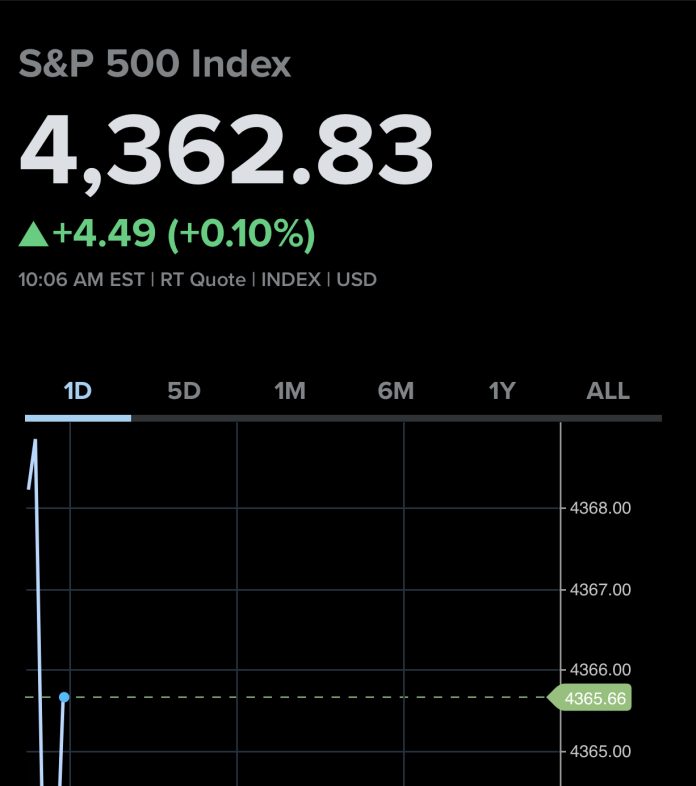The height and width of the screenshot is (786, 696).
Task: Click the 4367.00 axis label
Action: [x=600, y=590]
